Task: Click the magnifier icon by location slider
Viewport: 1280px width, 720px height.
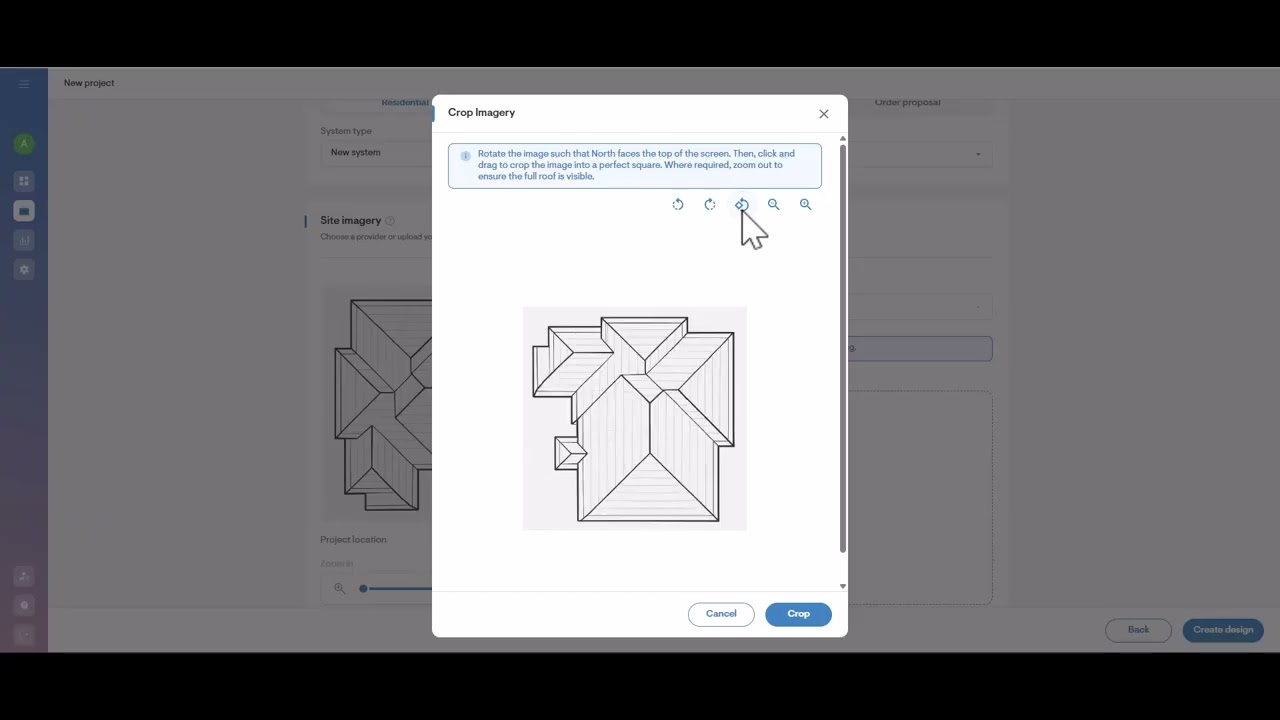Action: click(339, 589)
